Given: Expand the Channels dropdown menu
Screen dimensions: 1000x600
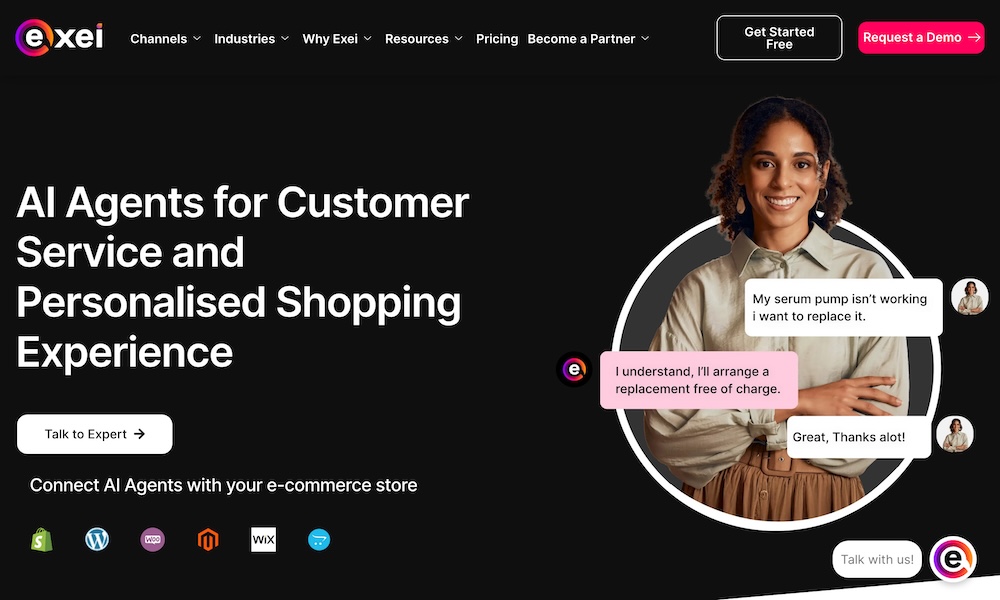Looking at the screenshot, I should [x=166, y=39].
